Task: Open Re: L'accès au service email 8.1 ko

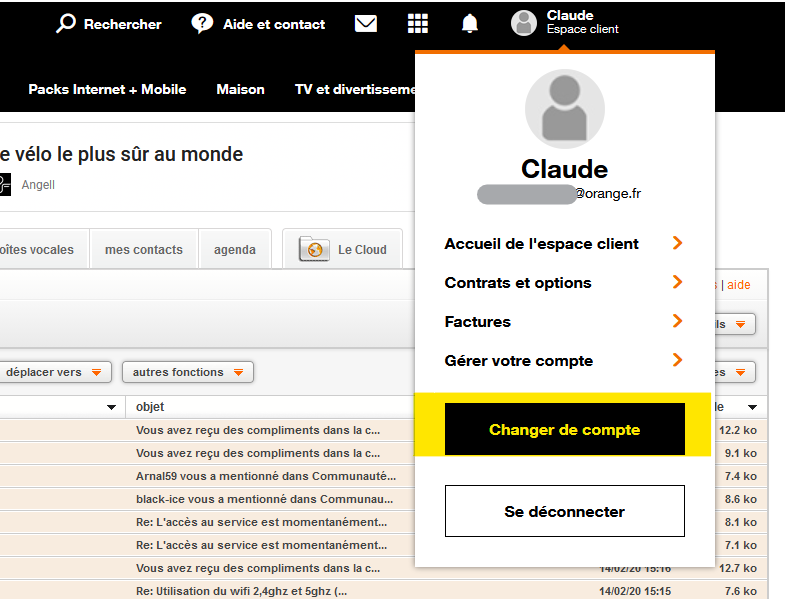Action: 261,522
